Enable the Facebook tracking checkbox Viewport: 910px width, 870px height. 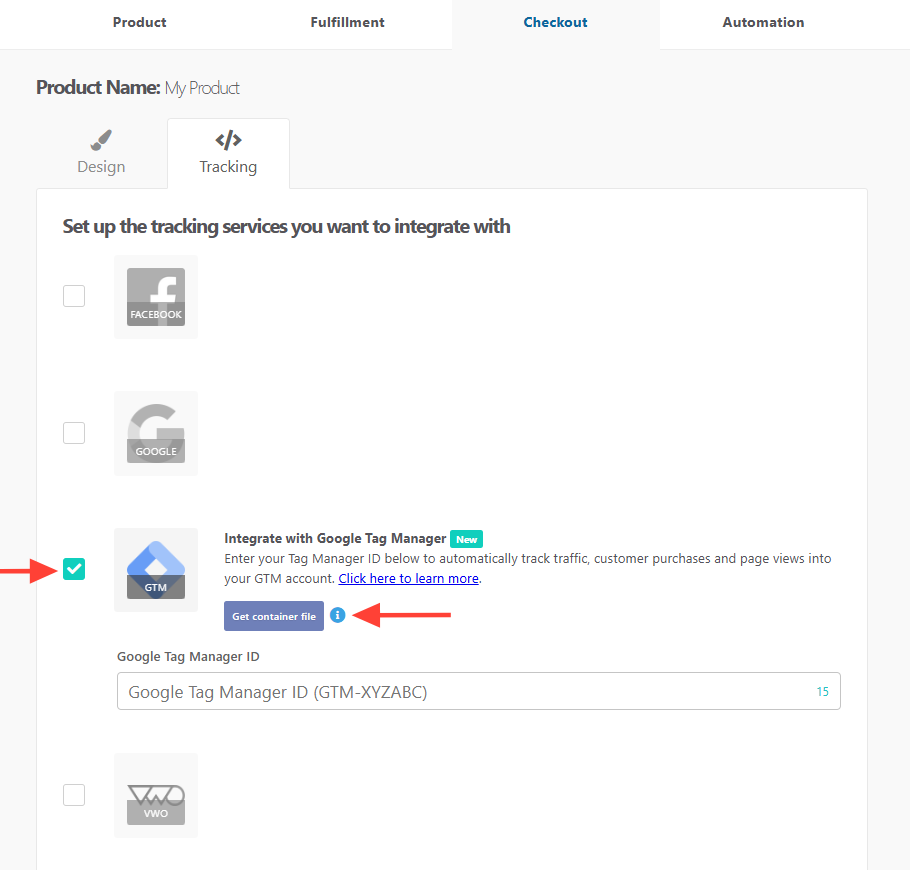pyautogui.click(x=74, y=296)
